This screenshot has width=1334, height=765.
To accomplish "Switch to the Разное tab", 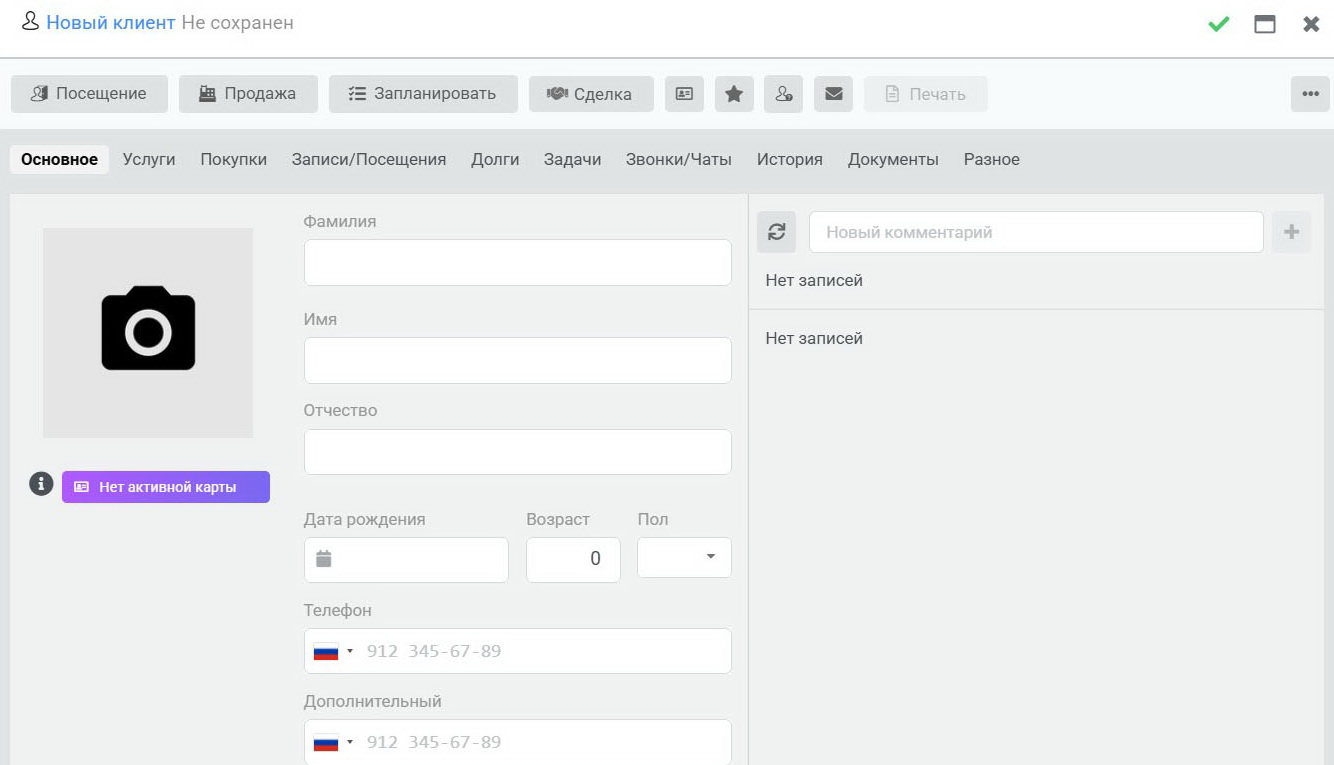I will pyautogui.click(x=991, y=159).
